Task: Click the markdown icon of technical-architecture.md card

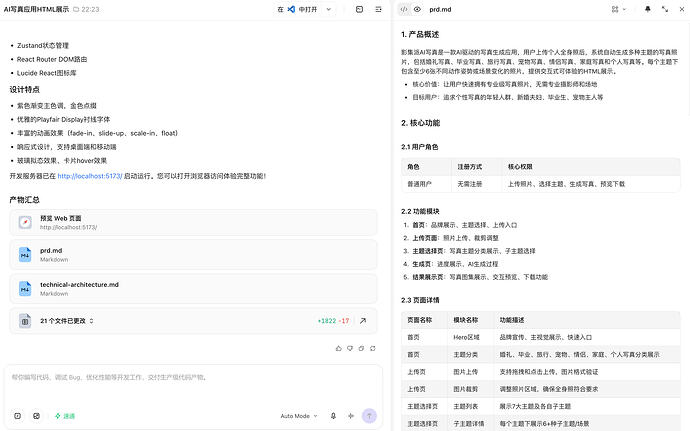Action: 25,289
